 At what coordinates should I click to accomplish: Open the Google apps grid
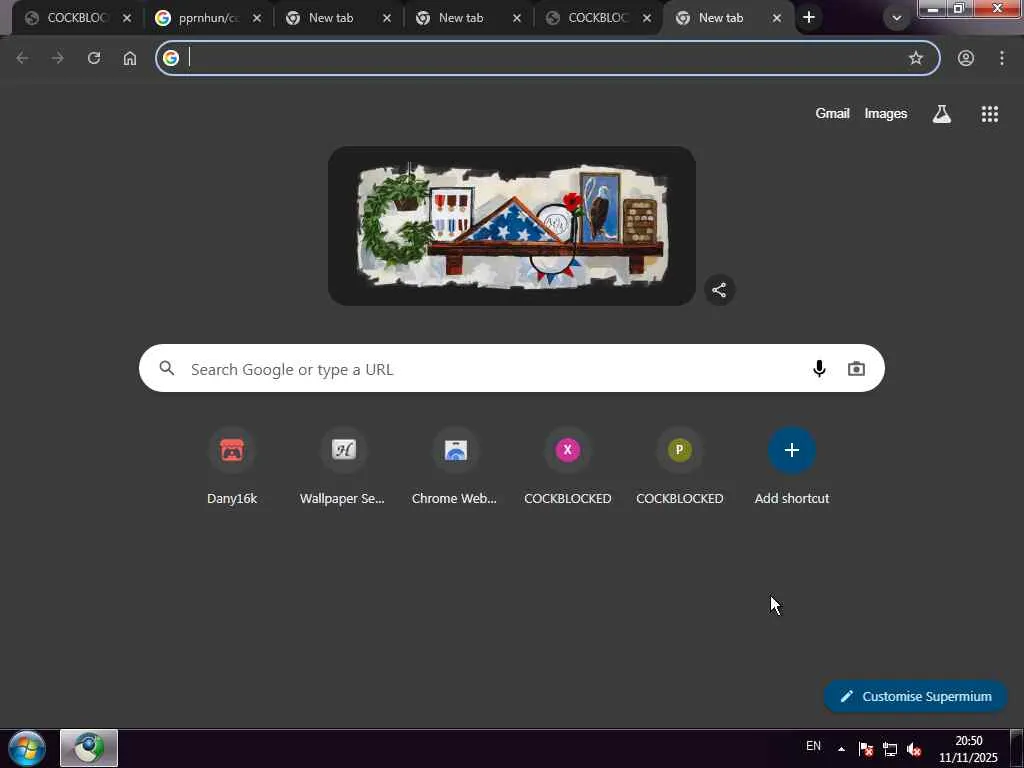point(990,114)
